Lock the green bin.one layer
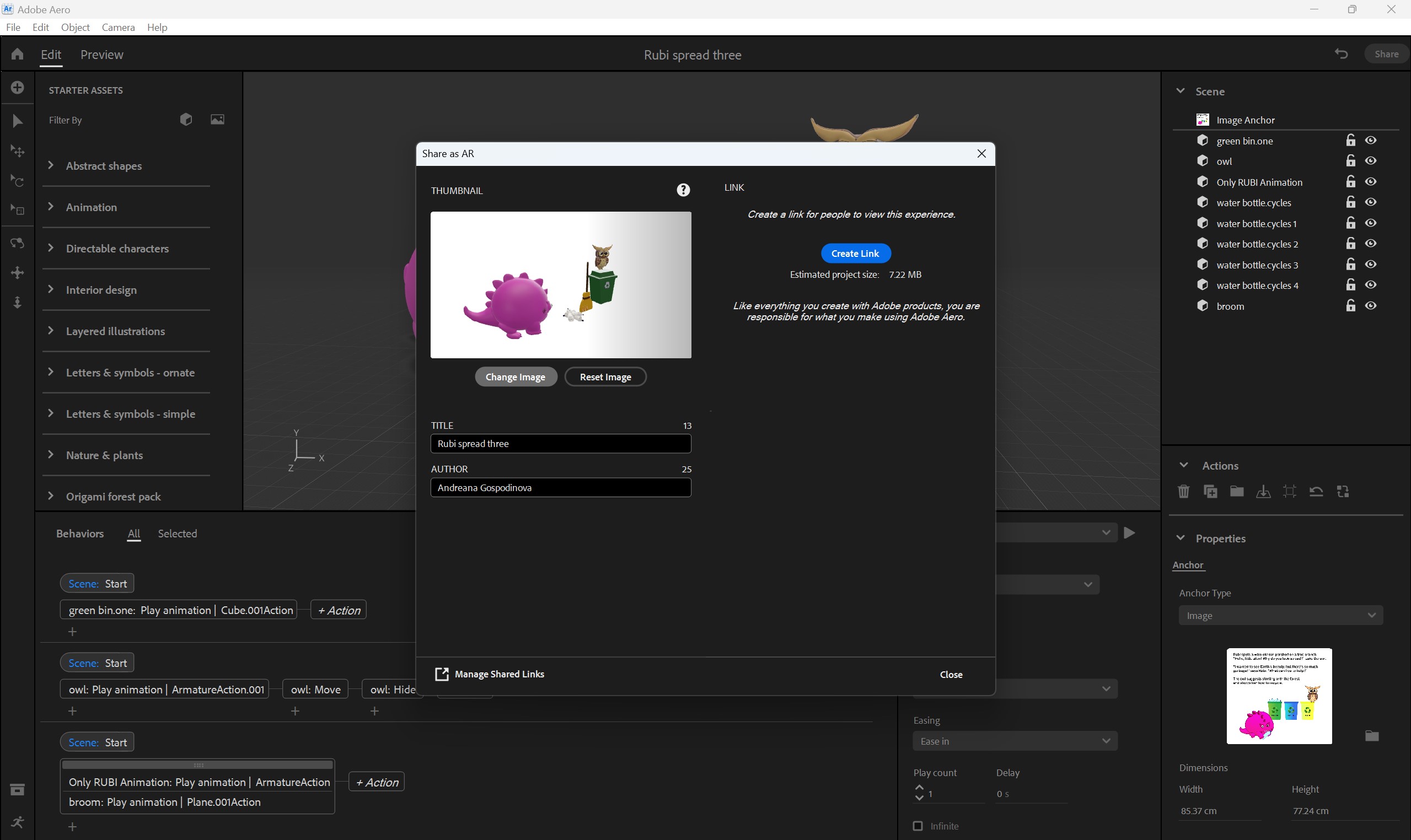The width and height of the screenshot is (1411, 840). pos(1351,140)
